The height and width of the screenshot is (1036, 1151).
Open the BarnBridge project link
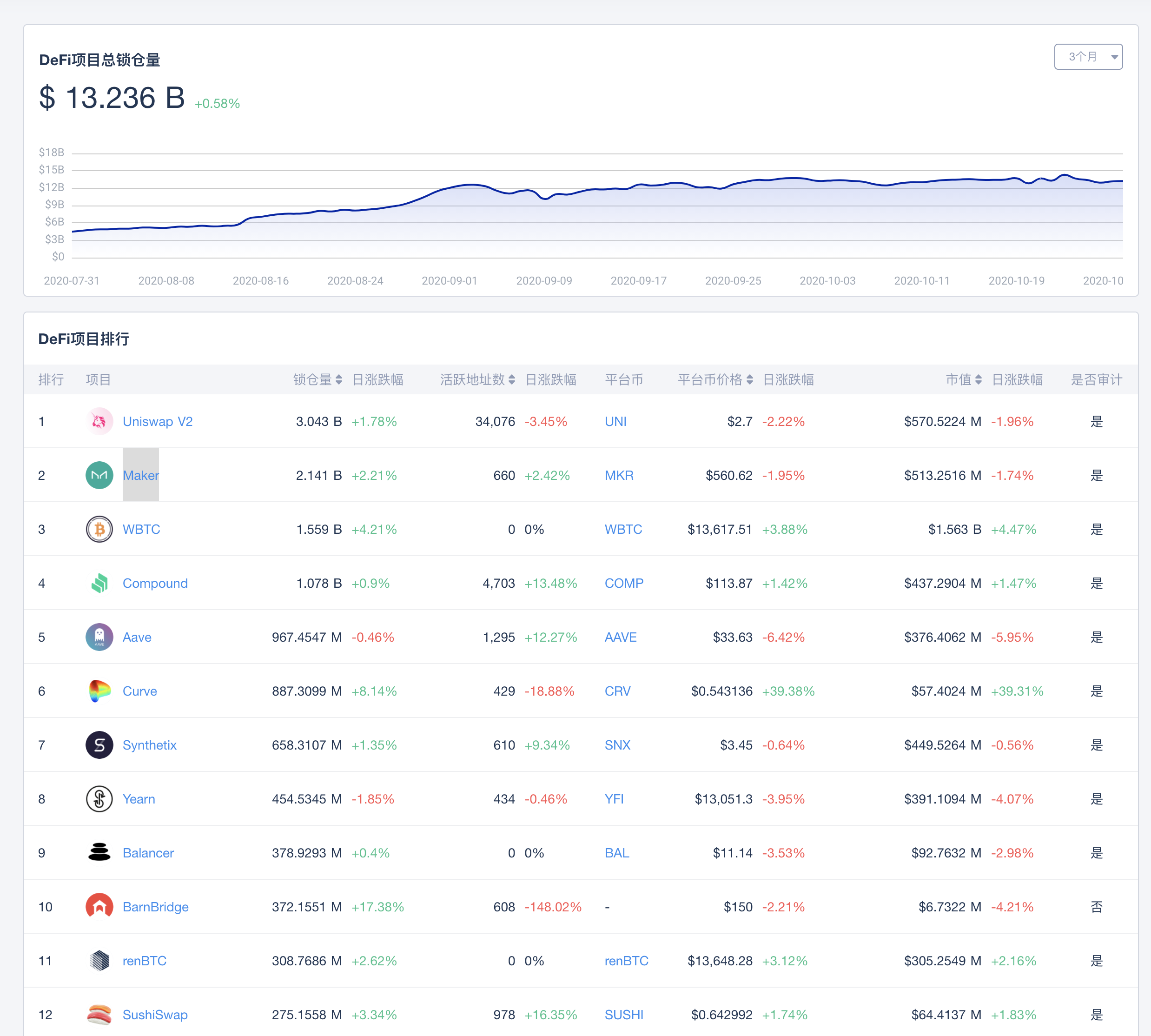[156, 907]
